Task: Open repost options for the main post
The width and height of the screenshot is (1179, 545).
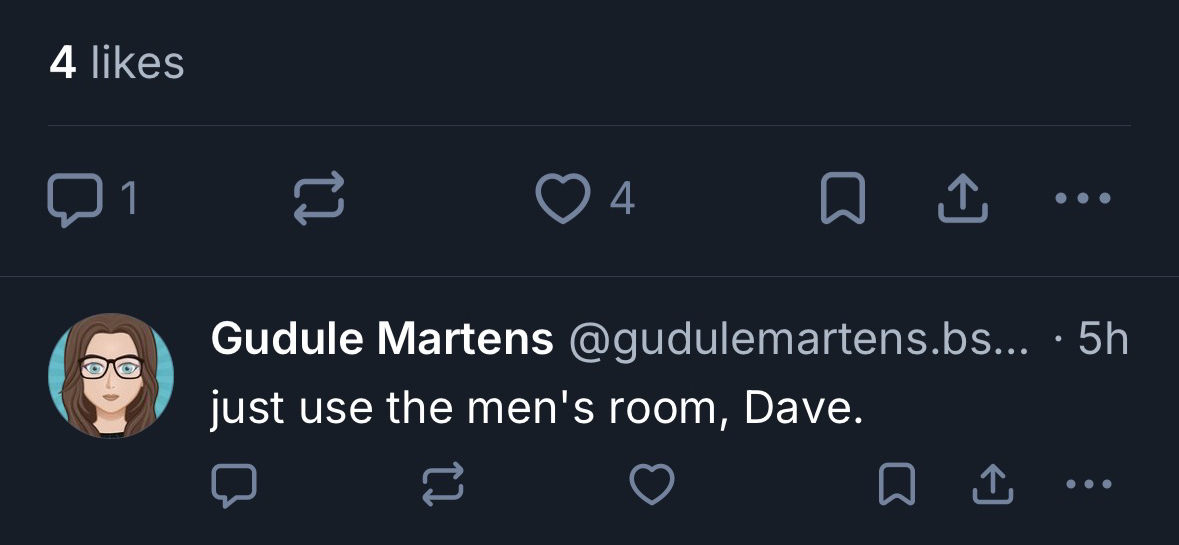Action: click(320, 199)
